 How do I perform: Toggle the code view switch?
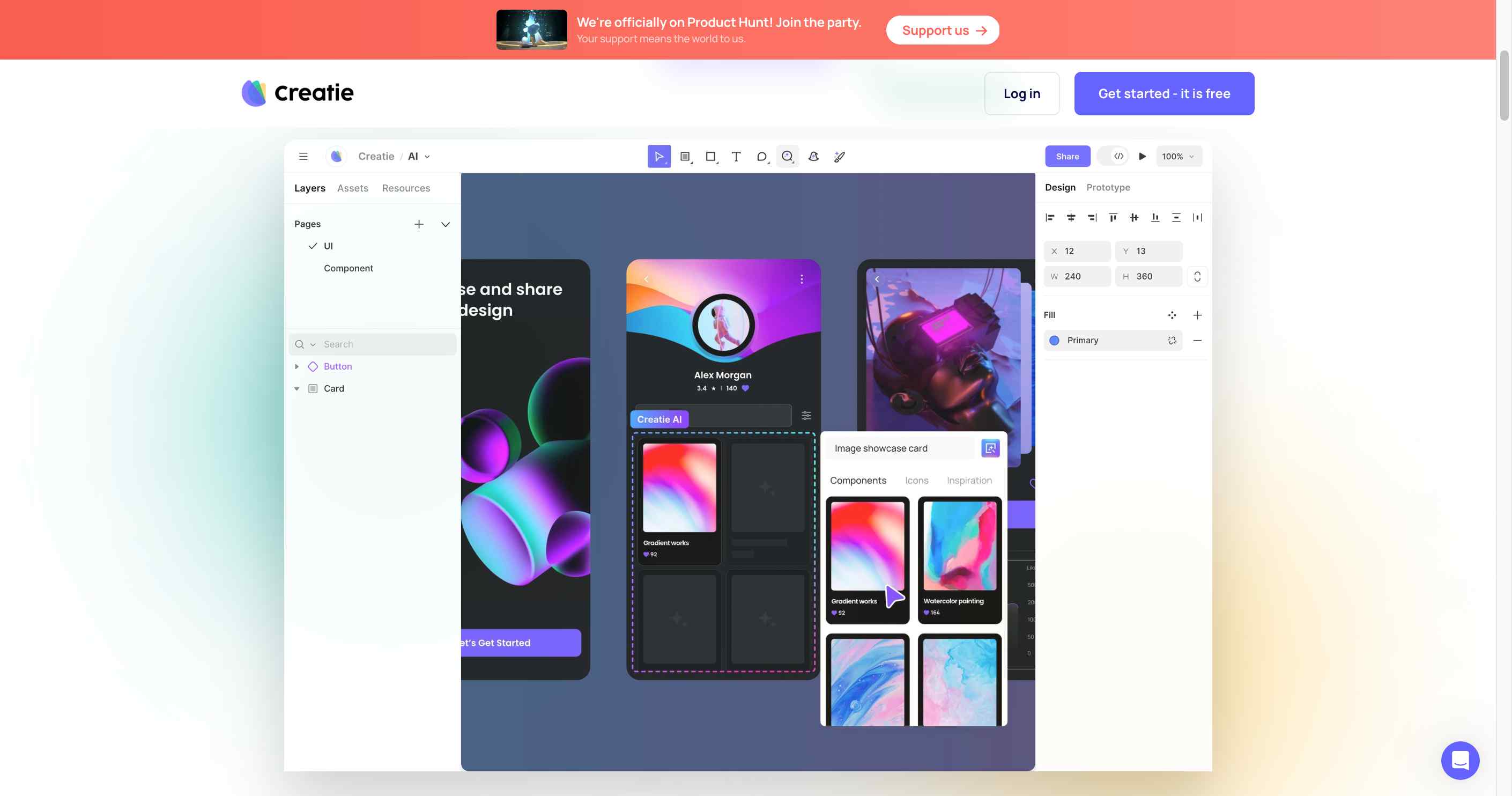coord(1113,156)
